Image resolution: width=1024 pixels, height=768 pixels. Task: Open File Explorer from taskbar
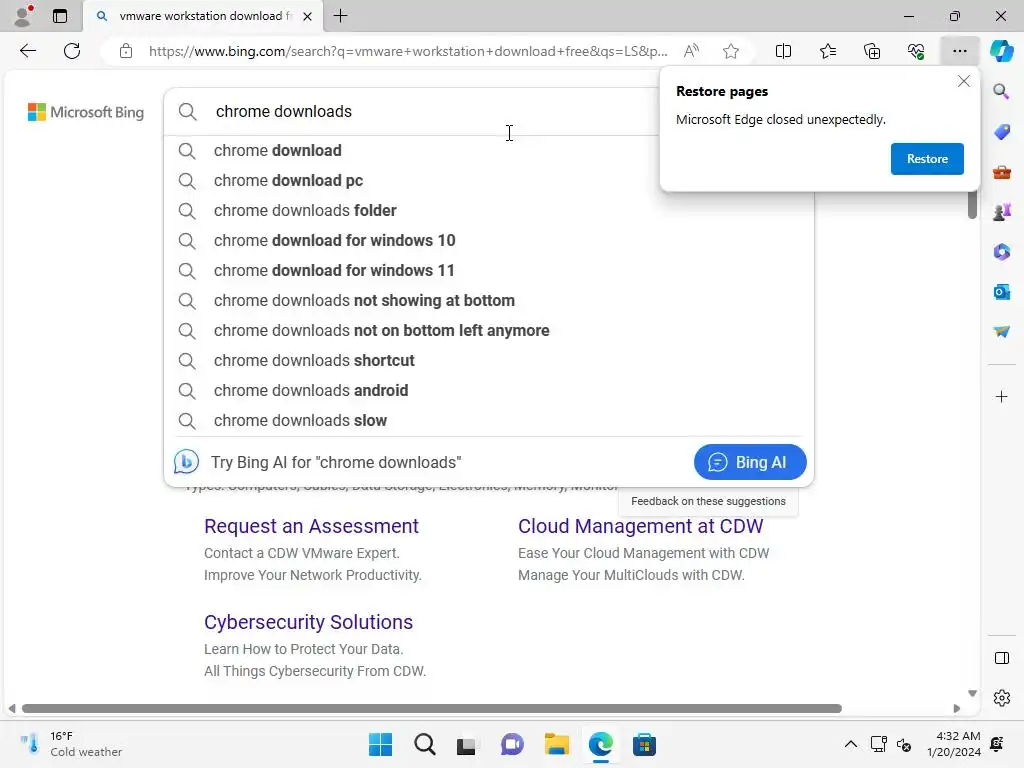pos(556,744)
